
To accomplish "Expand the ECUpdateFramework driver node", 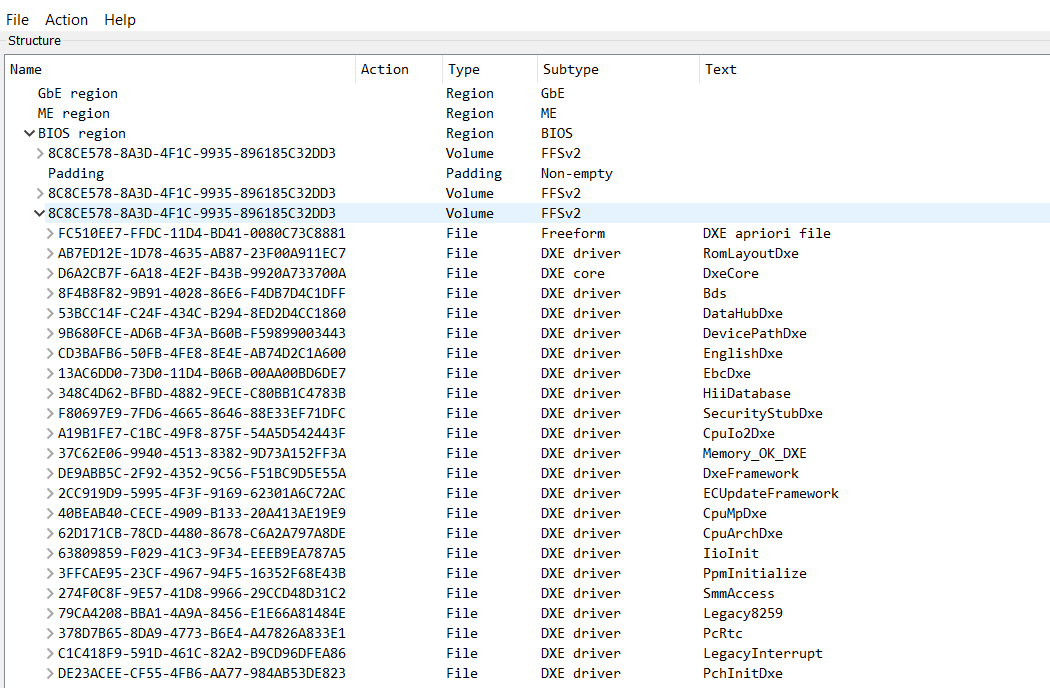I will click(x=50, y=493).
